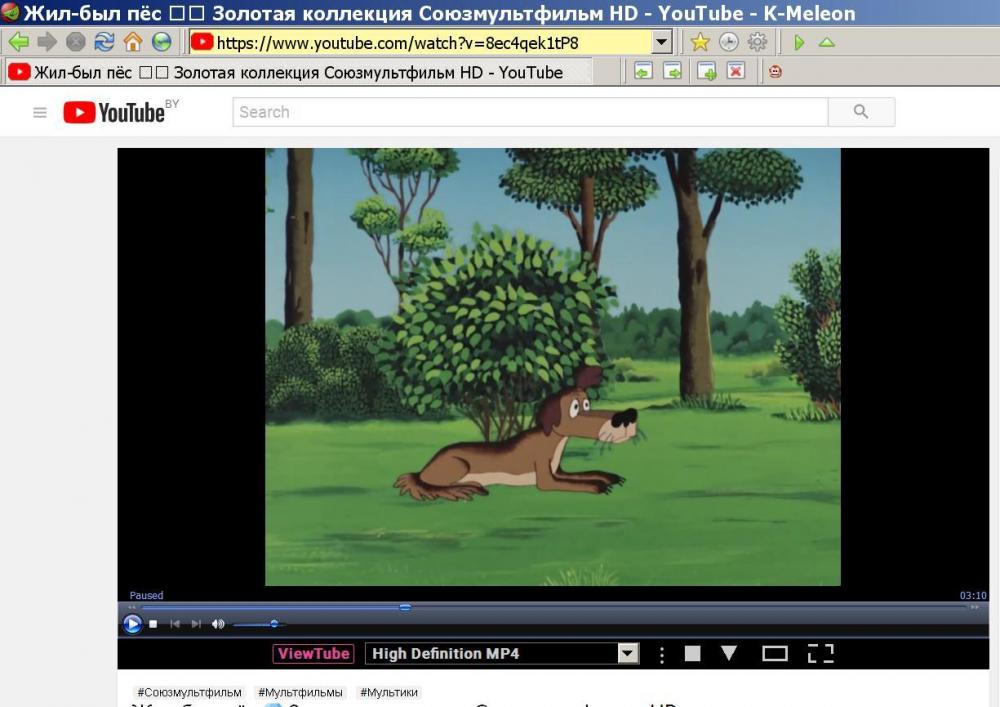The image size is (1000, 707).
Task: Open the YouTube hamburger guide menu
Action: coord(40,113)
